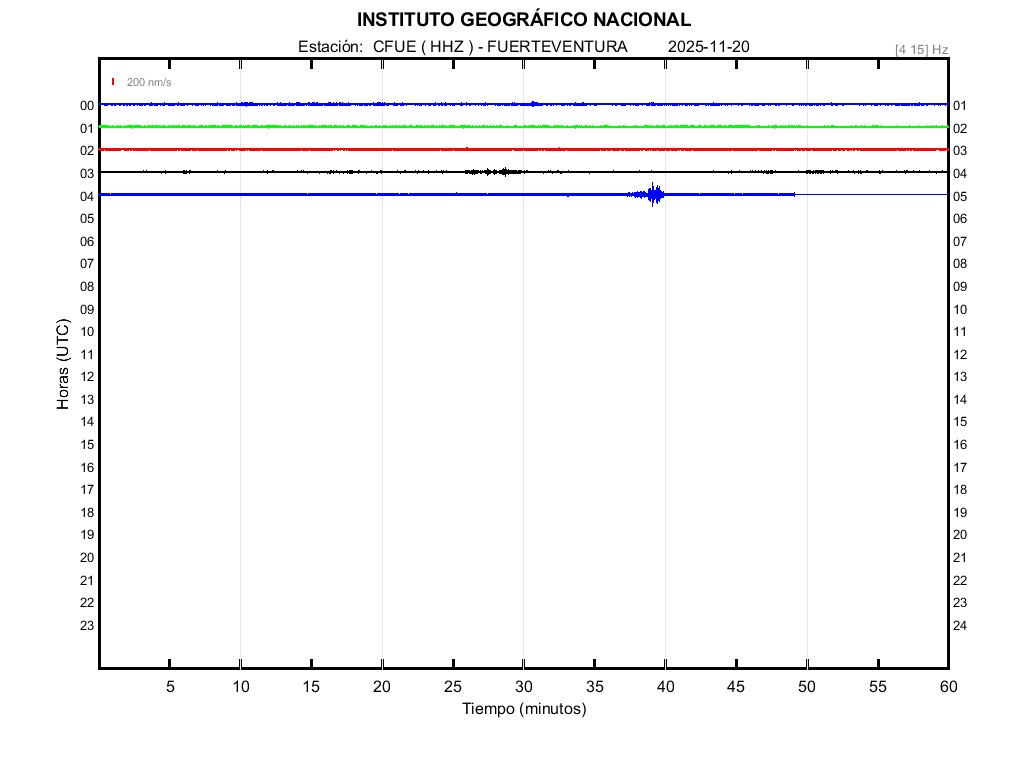
Task: Click the red 200 nm/s scale bar
Action: [113, 82]
